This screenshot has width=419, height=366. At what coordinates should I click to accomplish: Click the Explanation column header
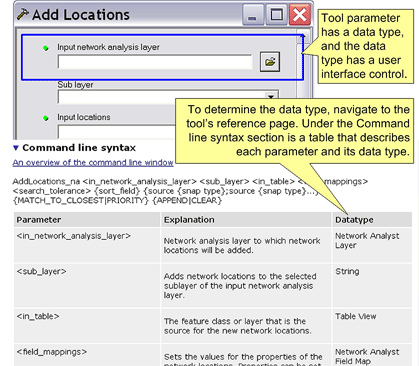(246, 220)
